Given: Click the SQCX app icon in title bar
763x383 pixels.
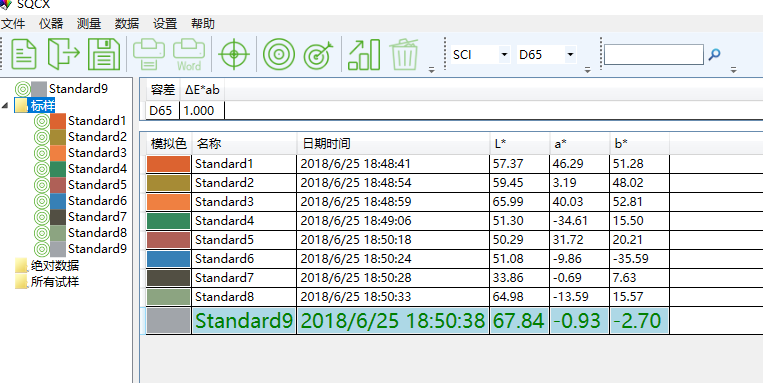Looking at the screenshot, I should (x=5, y=4).
